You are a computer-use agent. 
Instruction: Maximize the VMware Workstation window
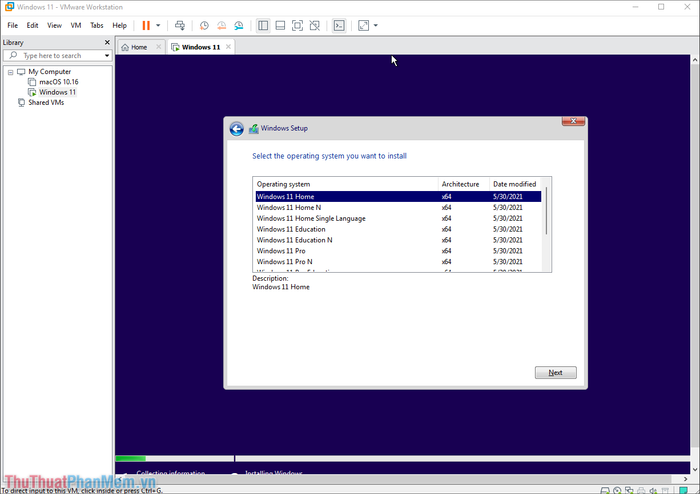click(661, 7)
